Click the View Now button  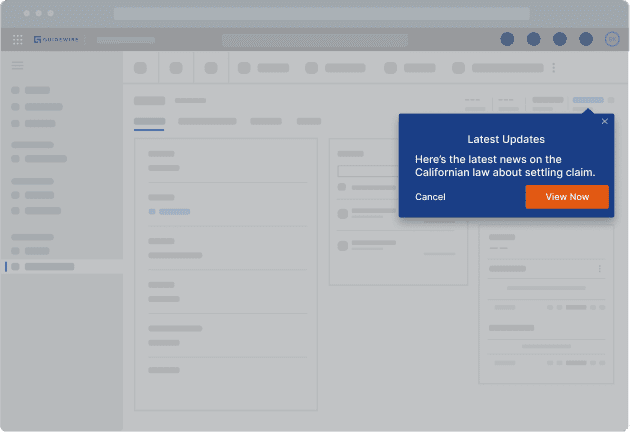(567, 197)
